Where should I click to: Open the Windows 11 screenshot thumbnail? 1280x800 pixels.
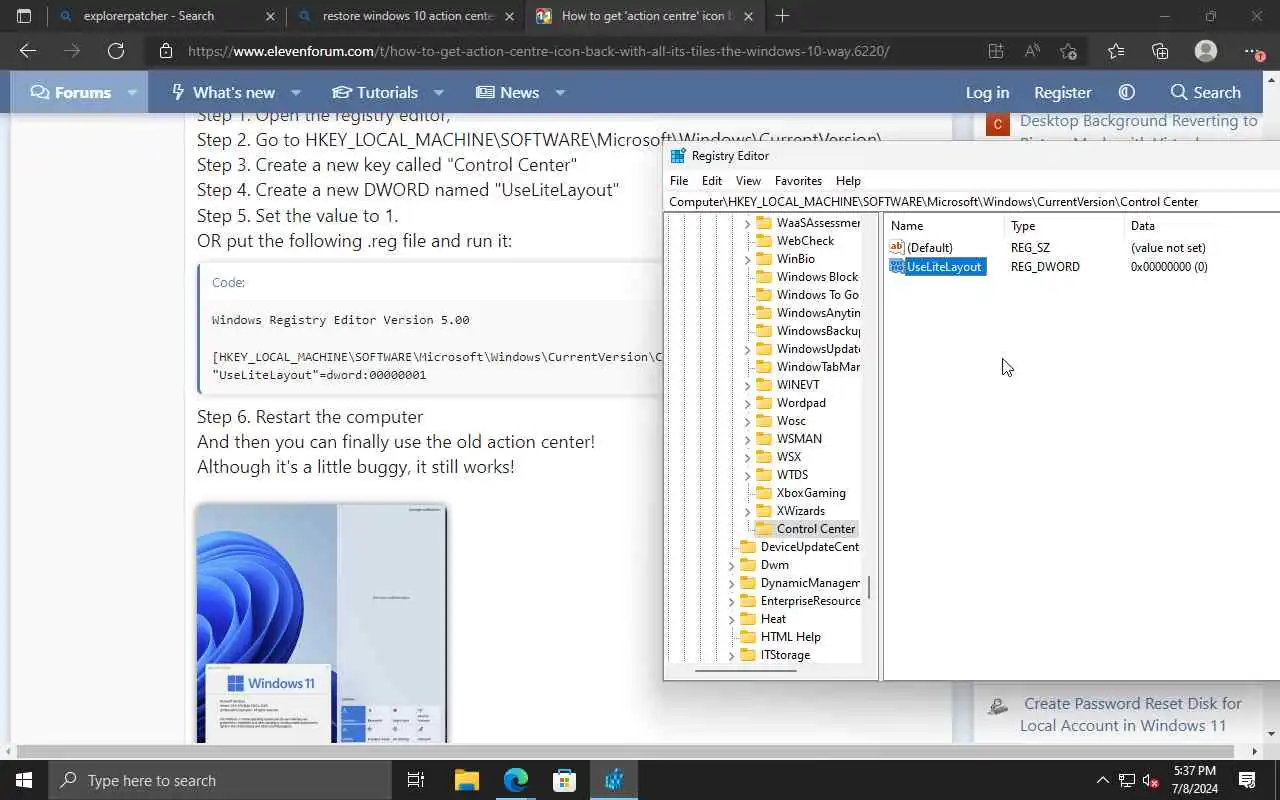[322, 623]
